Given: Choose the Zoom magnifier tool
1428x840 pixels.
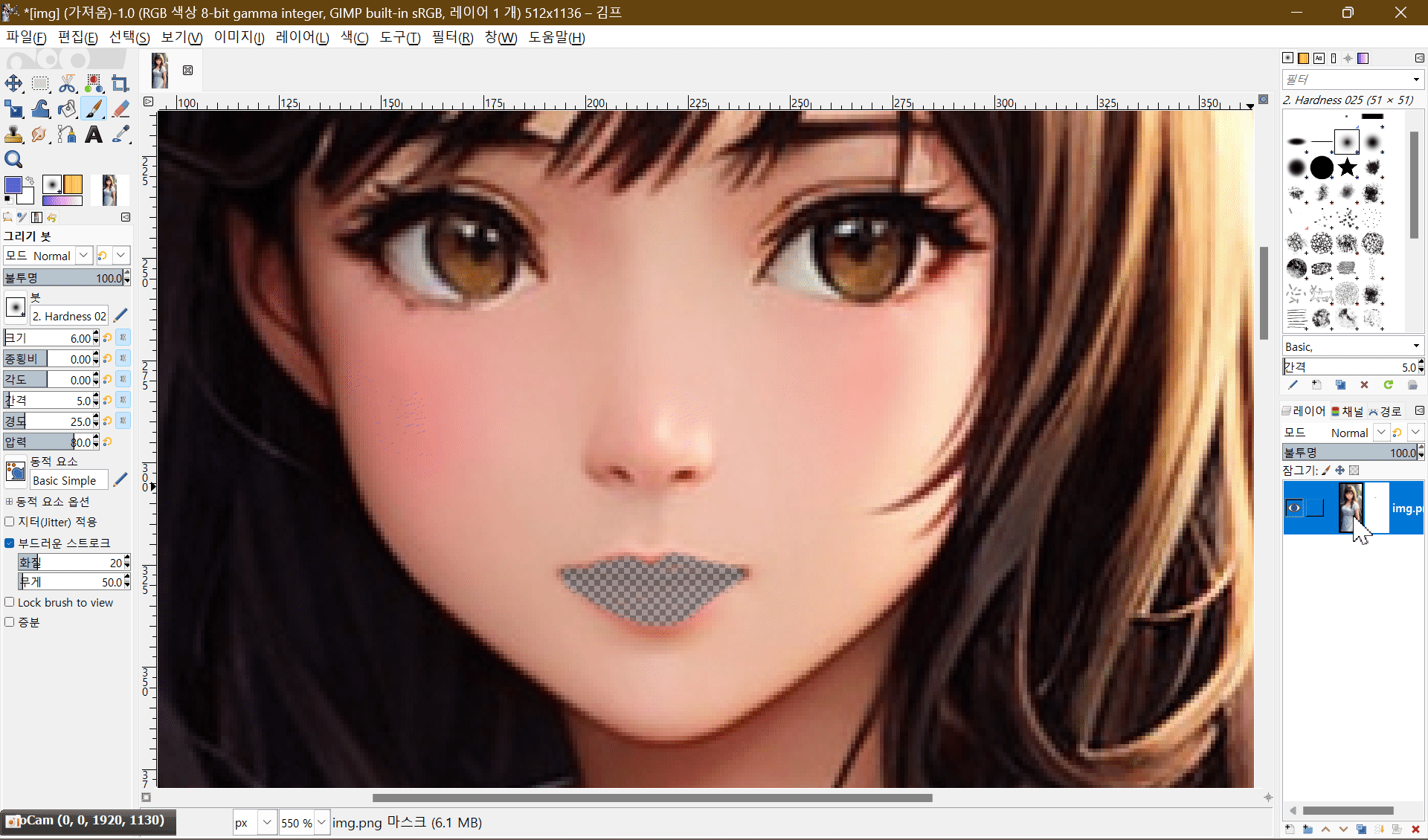Looking at the screenshot, I should click(13, 159).
